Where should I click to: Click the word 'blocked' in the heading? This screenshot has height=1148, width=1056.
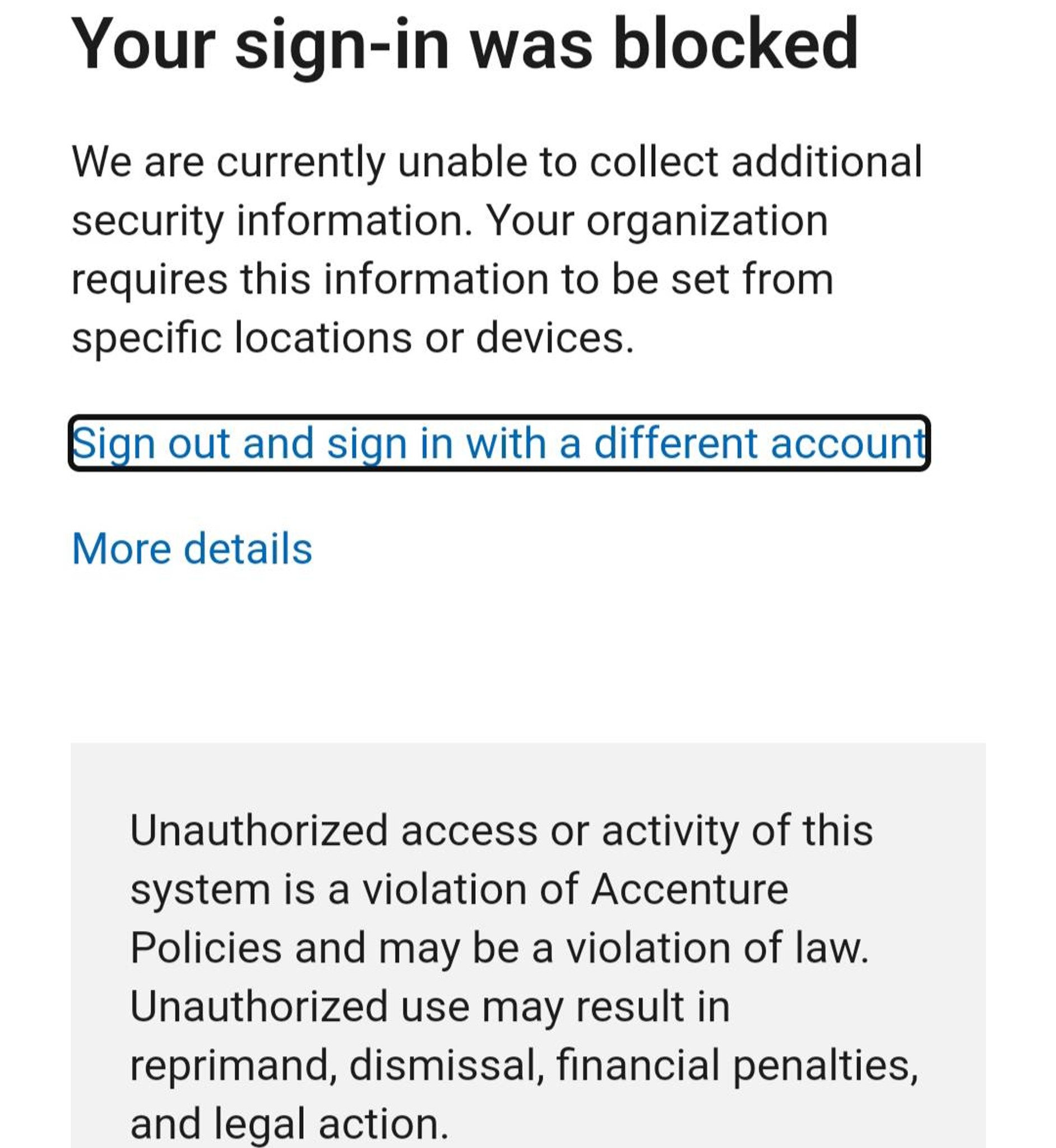[735, 45]
